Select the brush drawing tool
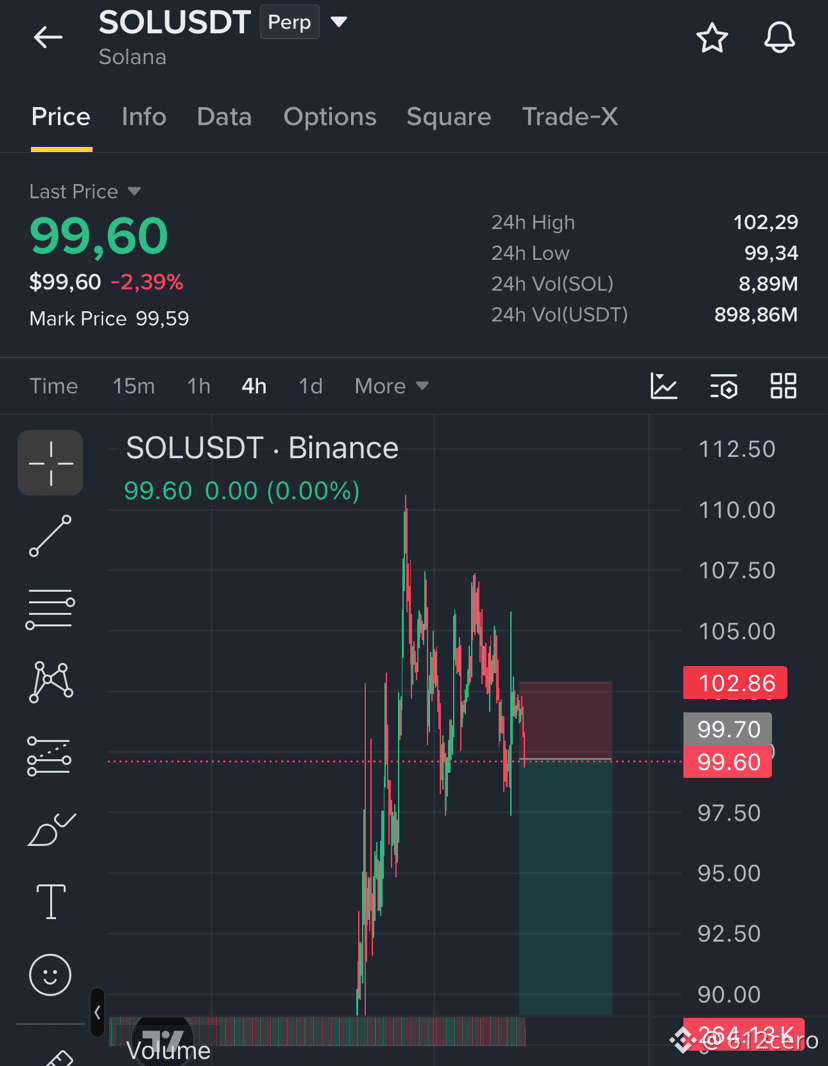Image resolution: width=828 pixels, height=1066 pixels. pyautogui.click(x=51, y=829)
